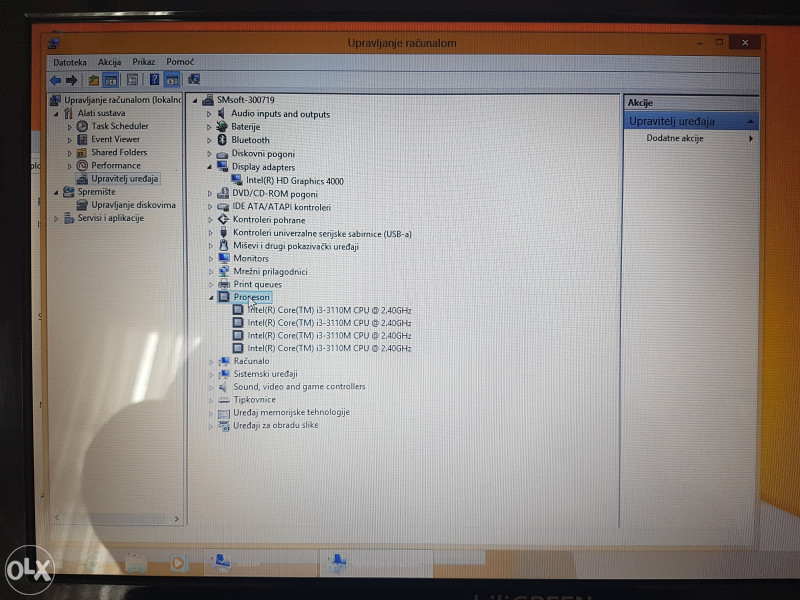The width and height of the screenshot is (800, 600).
Task: Open the Akcija menu
Action: [109, 62]
